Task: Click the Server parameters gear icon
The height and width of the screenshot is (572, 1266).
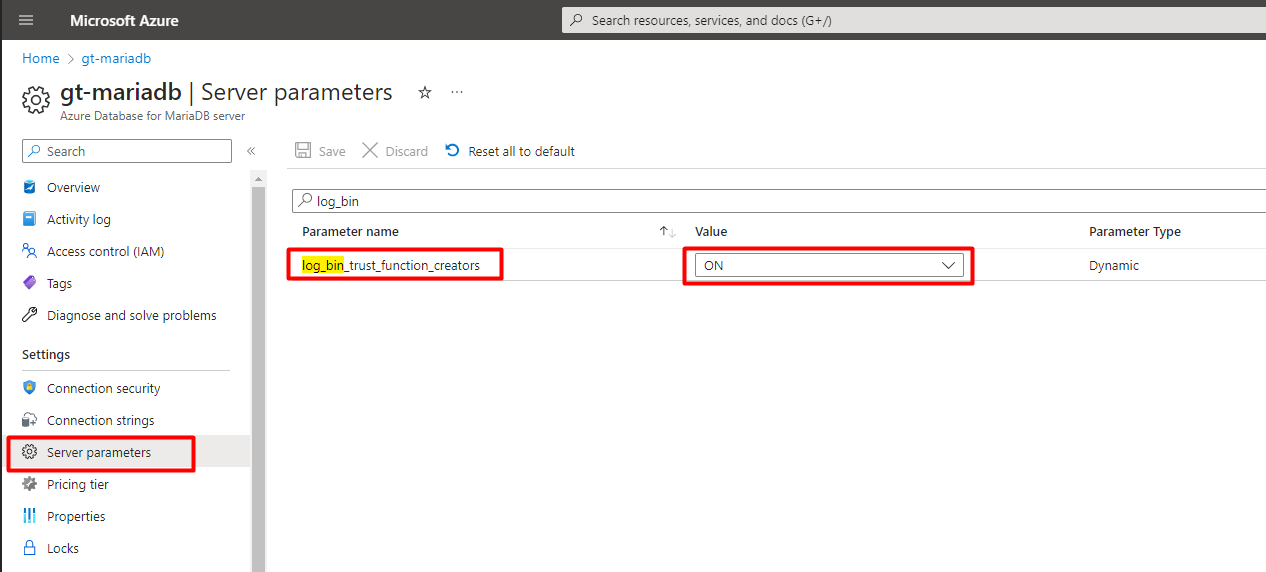Action: [x=29, y=452]
